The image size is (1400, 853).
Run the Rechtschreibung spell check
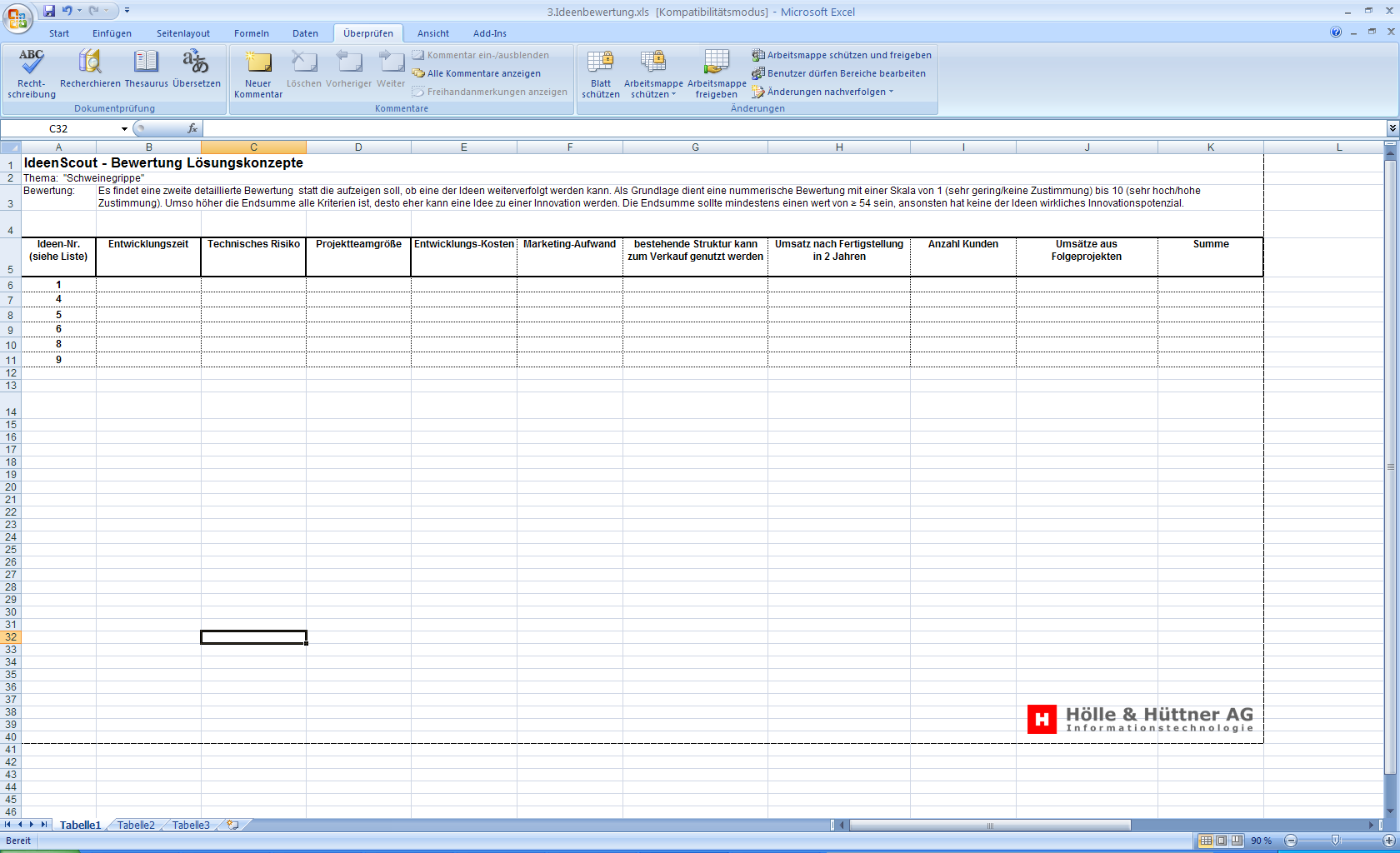tap(32, 73)
